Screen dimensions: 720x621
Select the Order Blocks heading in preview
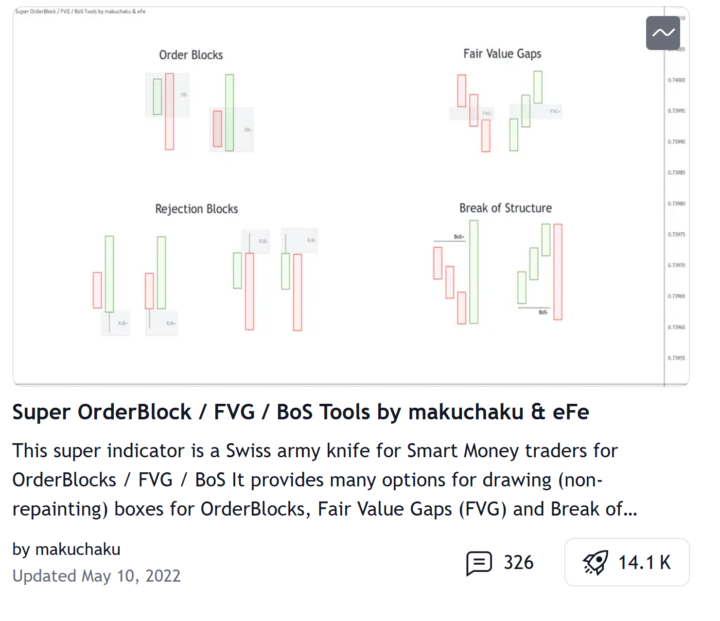[191, 55]
